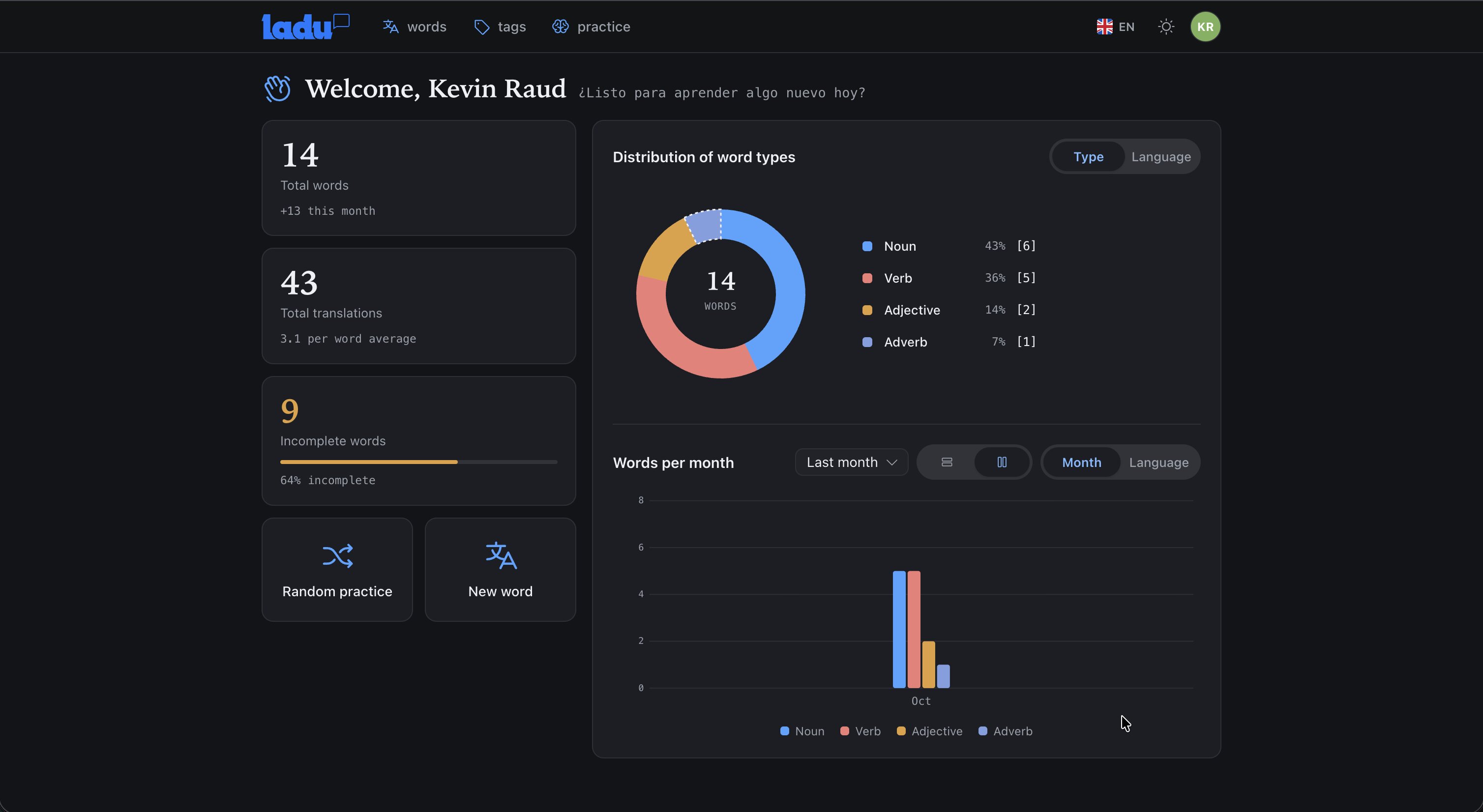The height and width of the screenshot is (812, 1483).
Task: Click the translate icon beside words
Action: pyautogui.click(x=391, y=27)
